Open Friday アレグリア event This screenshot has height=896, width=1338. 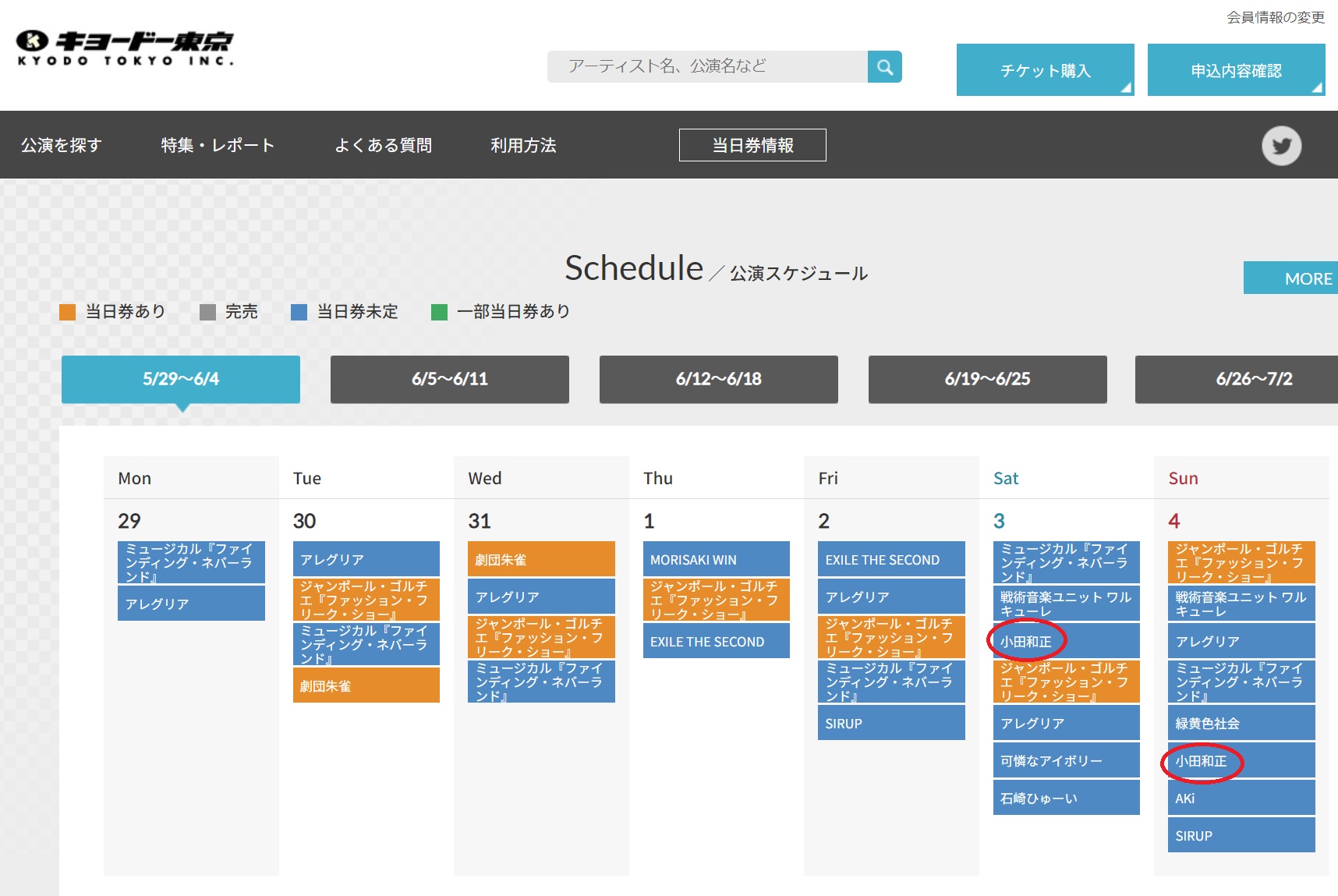click(891, 597)
